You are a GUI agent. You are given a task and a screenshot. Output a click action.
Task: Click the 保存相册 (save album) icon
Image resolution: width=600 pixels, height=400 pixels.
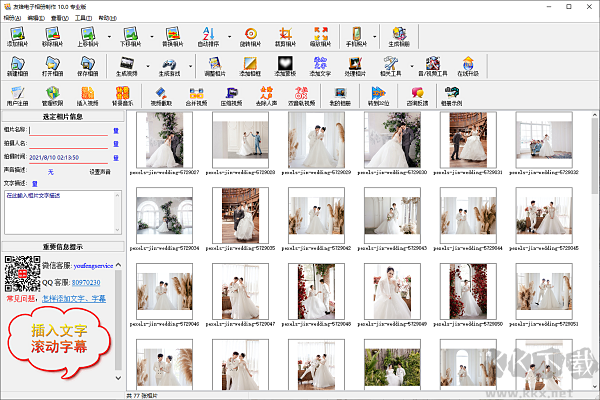pyautogui.click(x=88, y=69)
